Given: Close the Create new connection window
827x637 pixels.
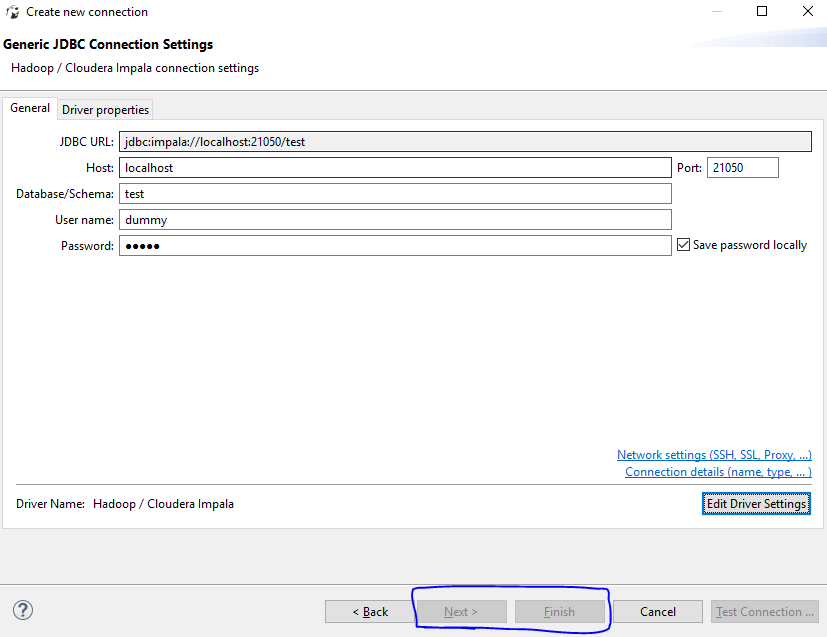Looking at the screenshot, I should click(x=807, y=11).
